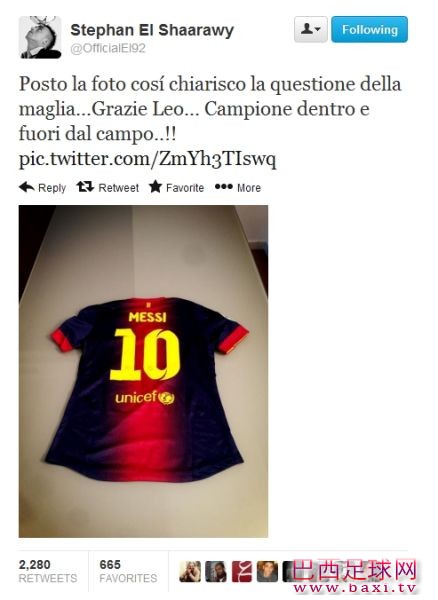Enlarge the Messi jersey photo
The width and height of the screenshot is (438, 600).
click(143, 371)
